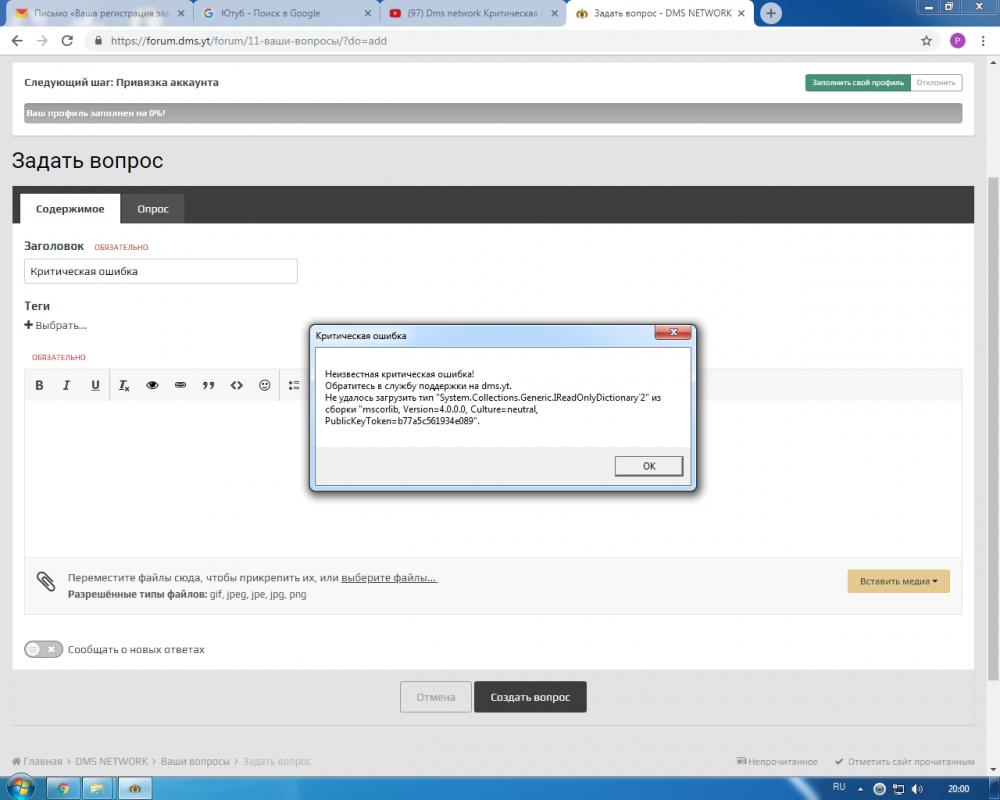Apply italic formatting in the editor

tap(67, 385)
